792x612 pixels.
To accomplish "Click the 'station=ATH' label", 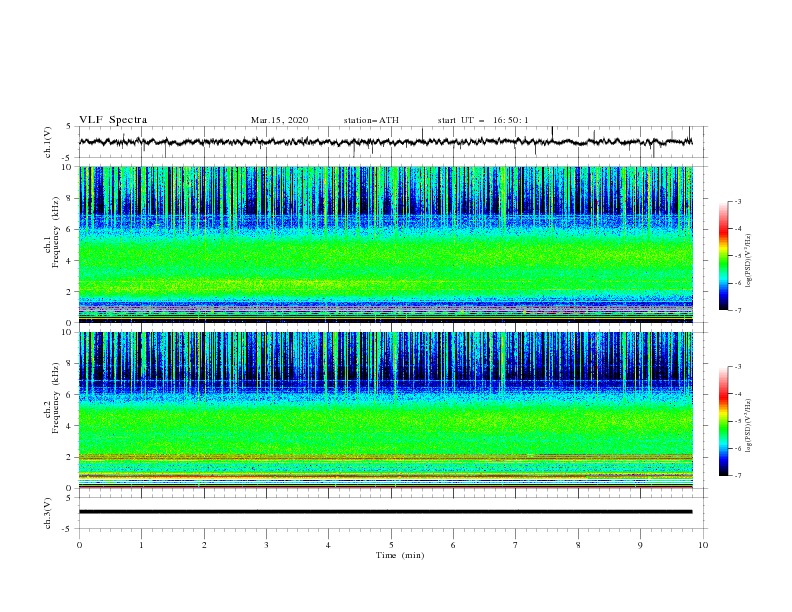I will coord(371,120).
